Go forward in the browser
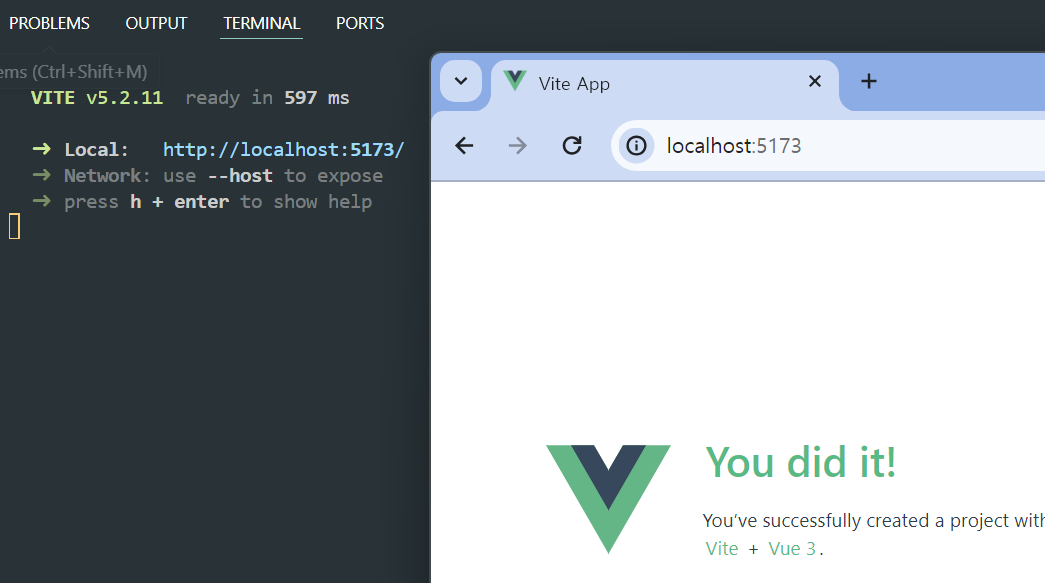Image resolution: width=1045 pixels, height=583 pixels. coord(518,145)
